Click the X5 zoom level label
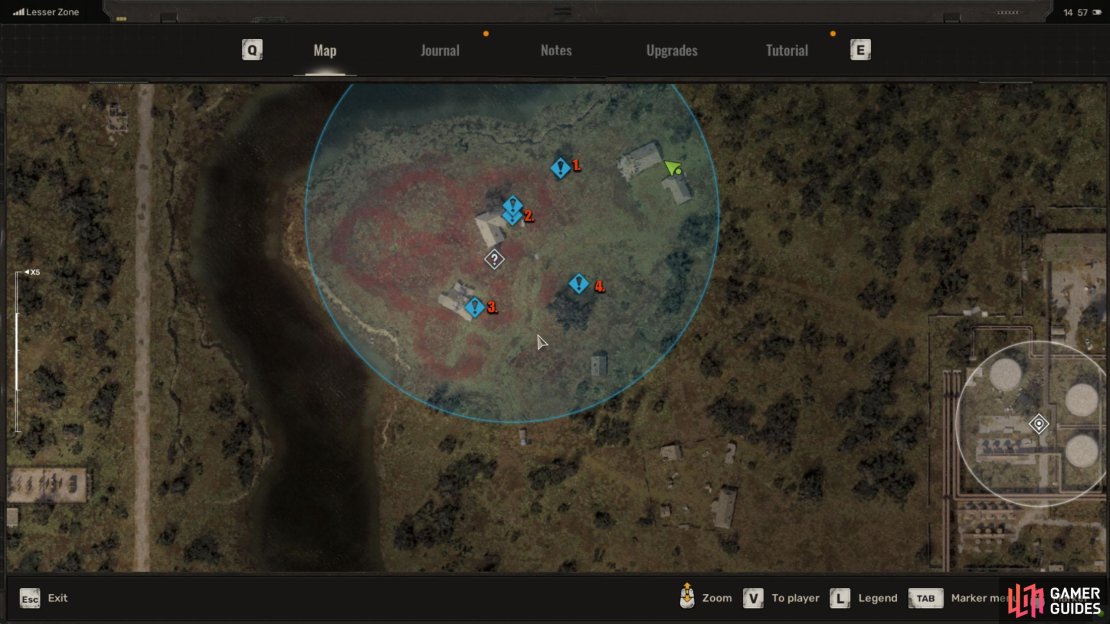The height and width of the screenshot is (624, 1110). [x=33, y=272]
